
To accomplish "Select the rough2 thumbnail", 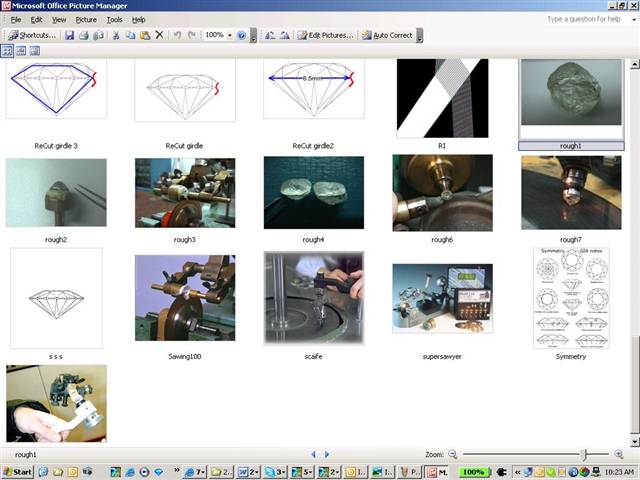I will tap(56, 193).
